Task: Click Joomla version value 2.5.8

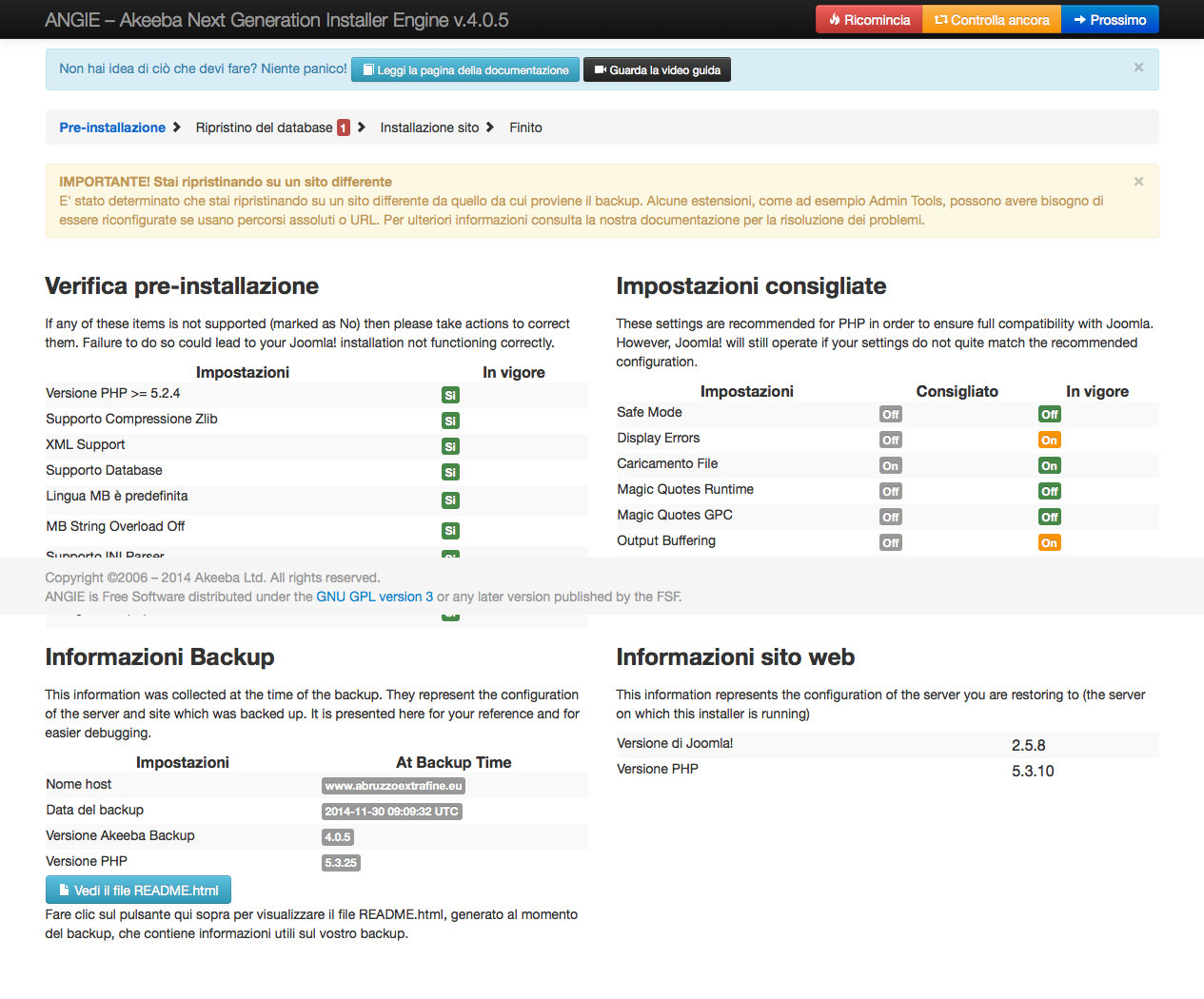Action: tap(1029, 746)
